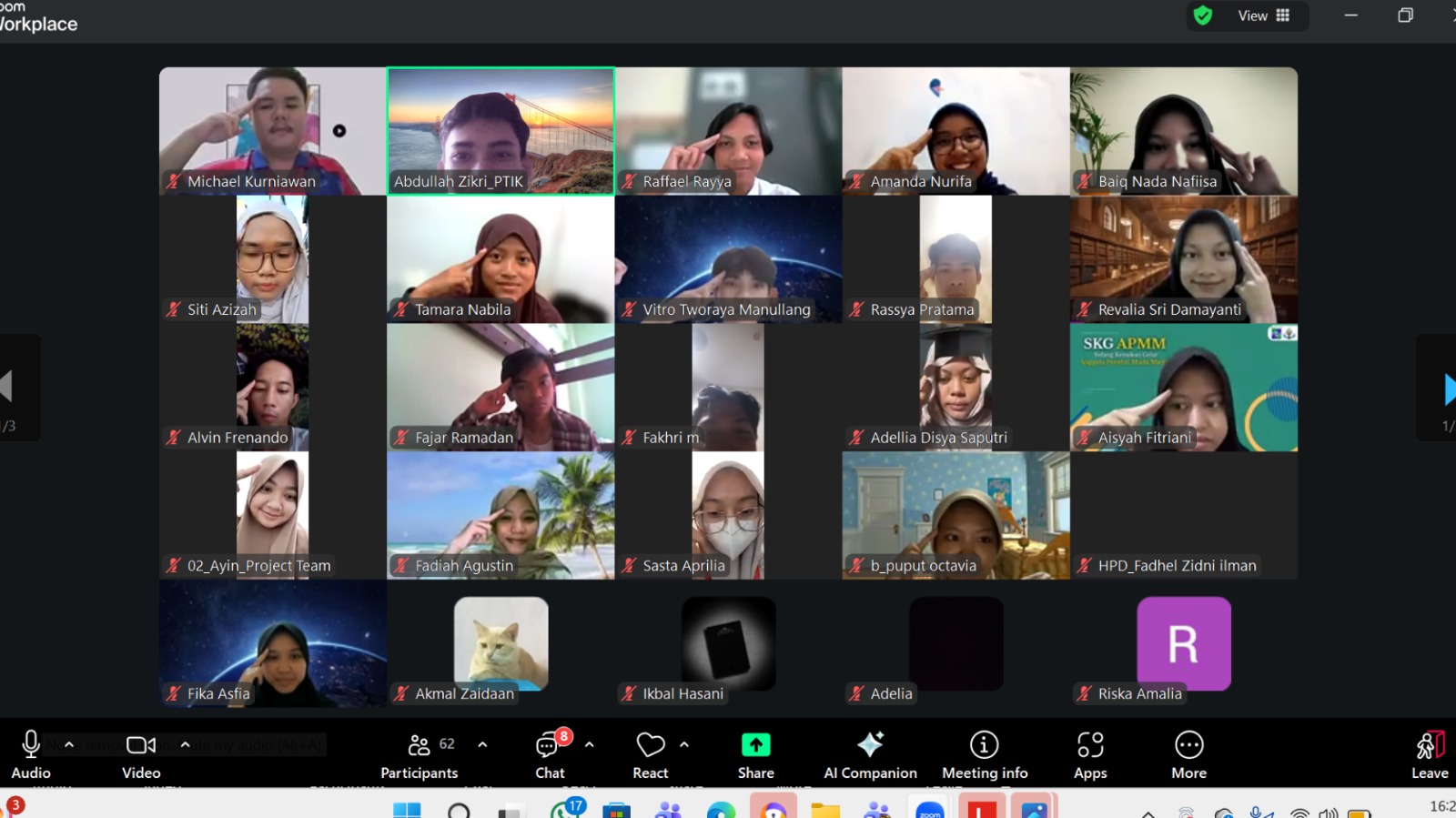The height and width of the screenshot is (818, 1456).
Task: Expand the Chat options chevron
Action: 590,744
